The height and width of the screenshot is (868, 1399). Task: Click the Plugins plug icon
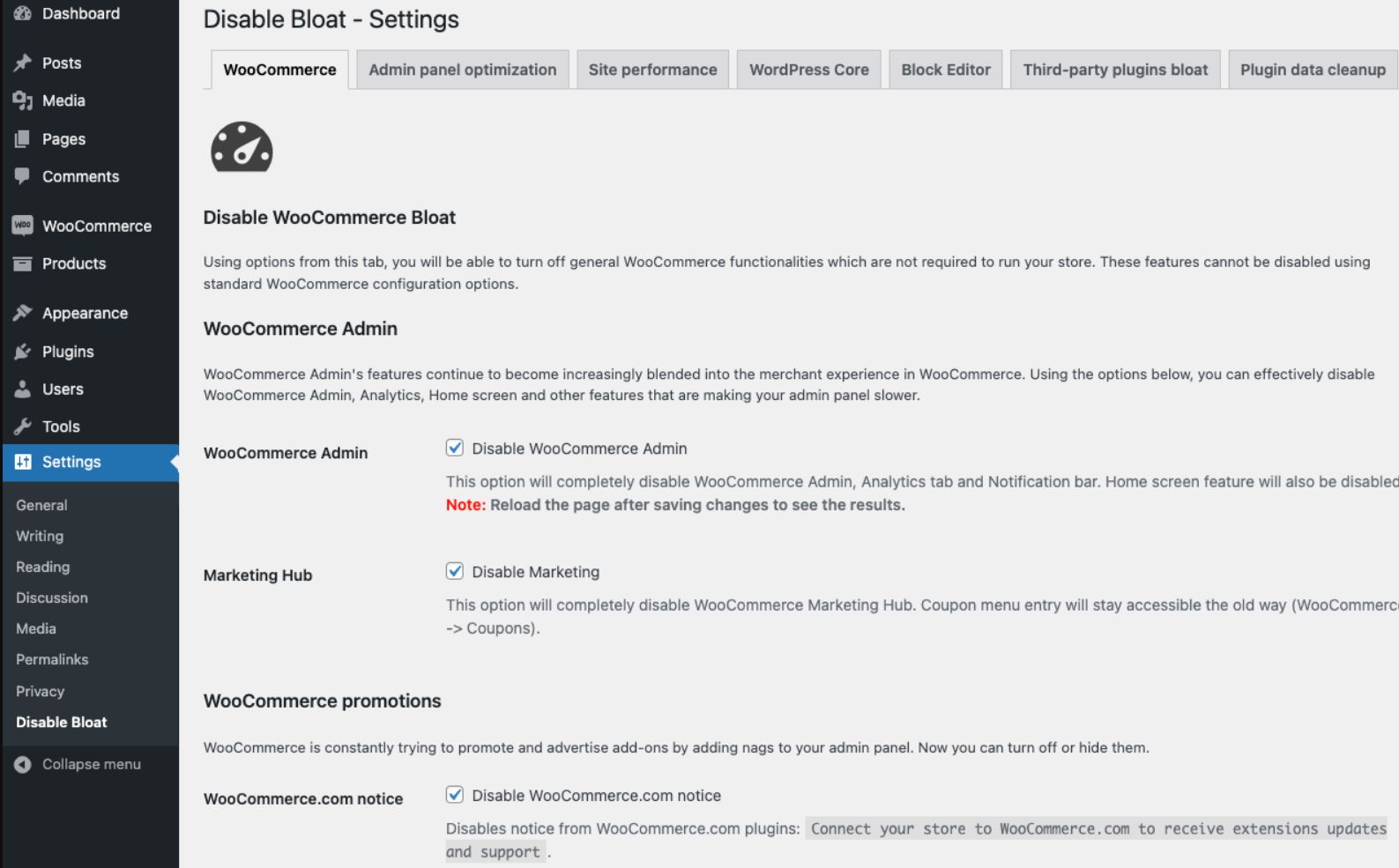coord(23,352)
